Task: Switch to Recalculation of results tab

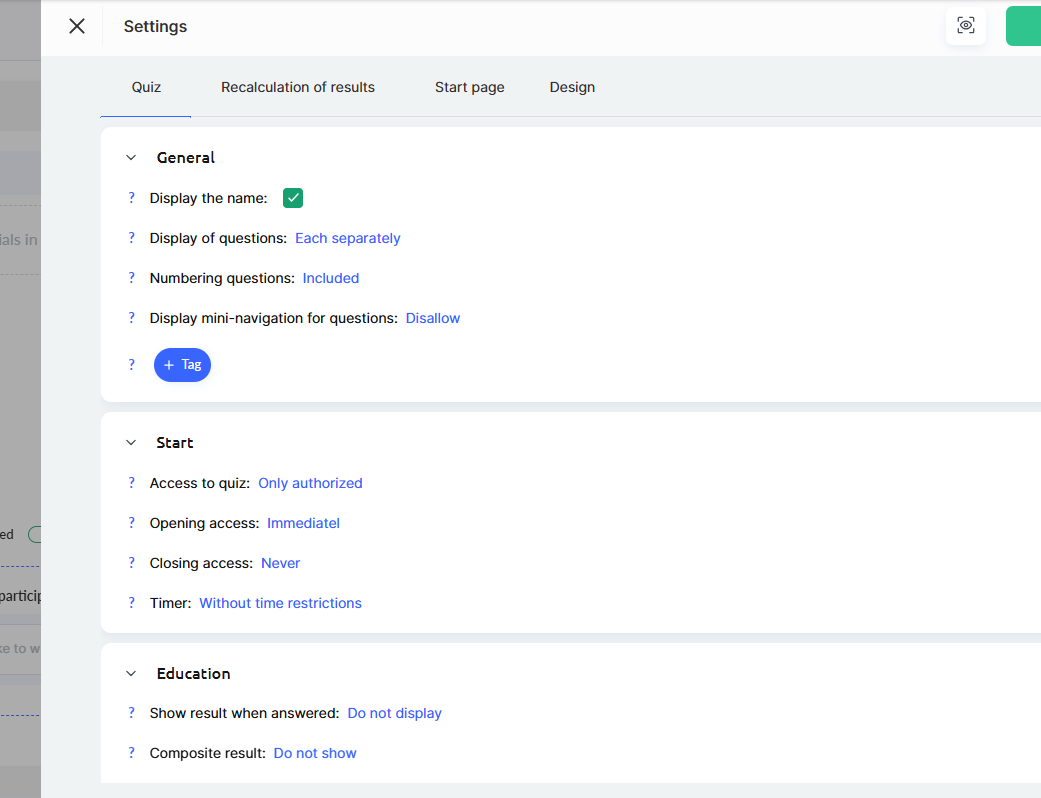Action: [x=298, y=87]
